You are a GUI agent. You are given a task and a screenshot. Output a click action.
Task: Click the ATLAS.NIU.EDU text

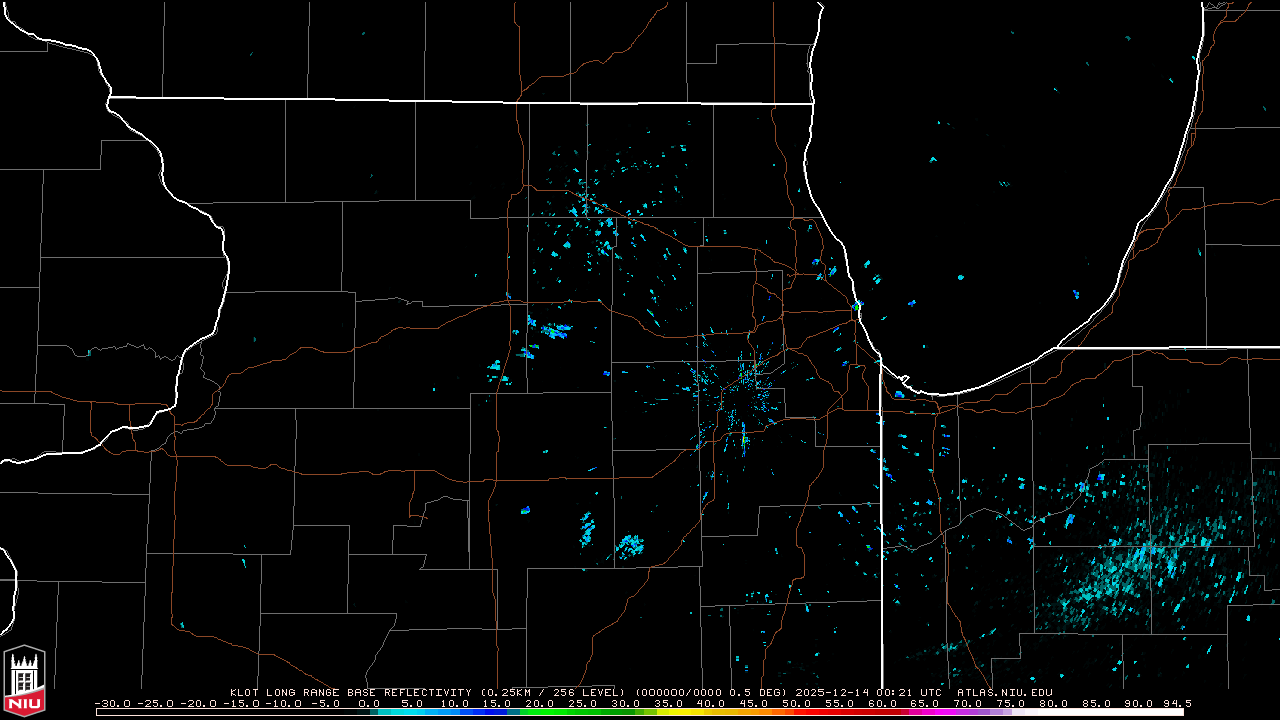(x=1004, y=692)
